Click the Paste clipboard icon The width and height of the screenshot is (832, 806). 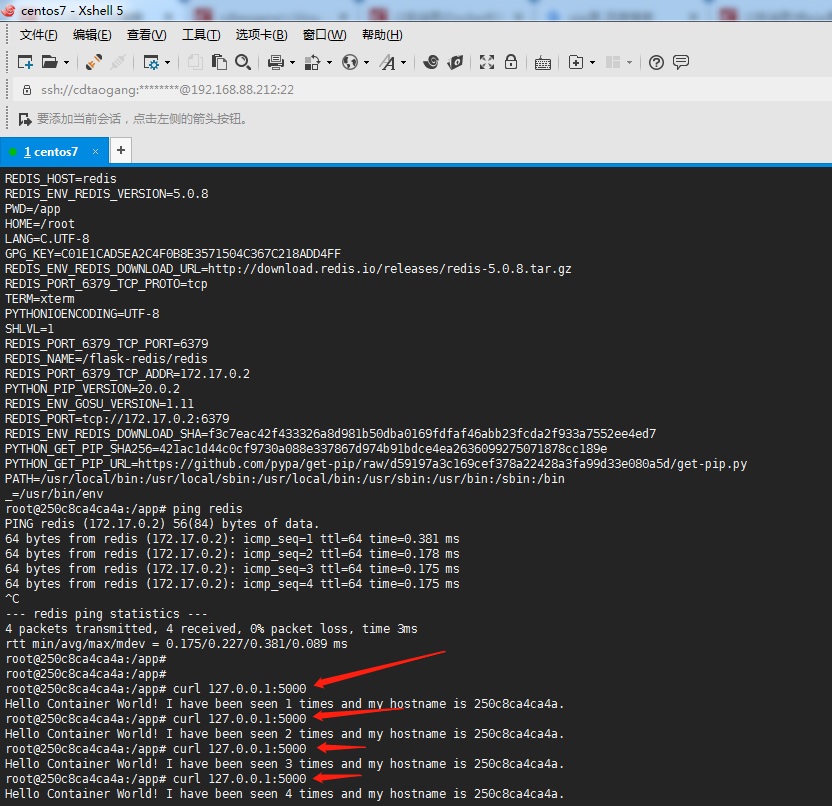pos(219,62)
